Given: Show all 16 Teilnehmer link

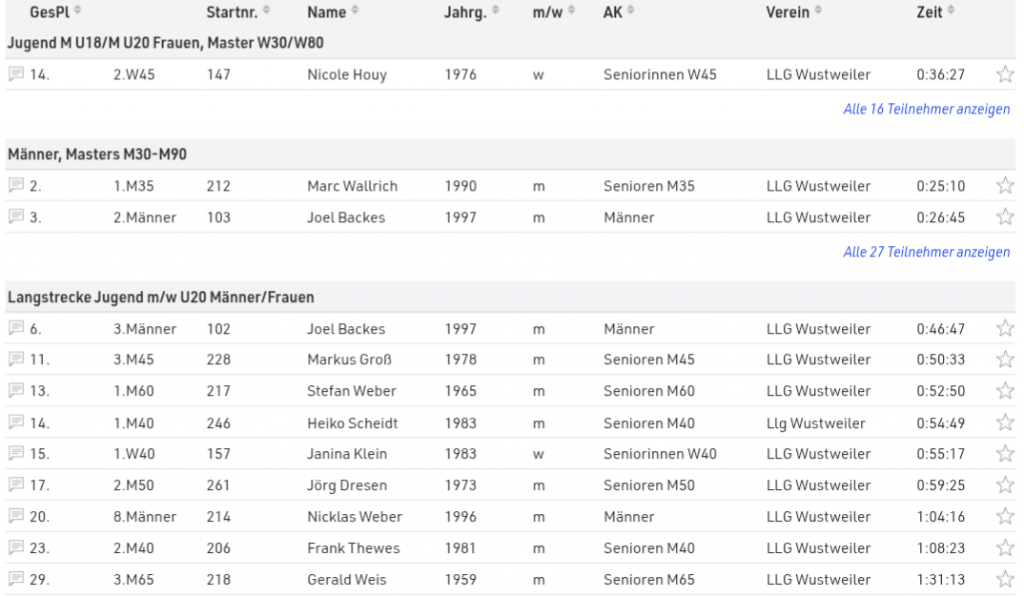Looking at the screenshot, I should (926, 109).
